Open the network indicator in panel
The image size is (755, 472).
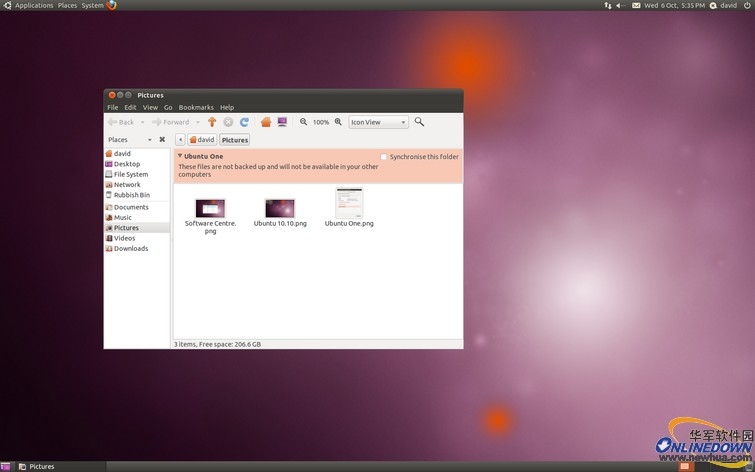608,5
